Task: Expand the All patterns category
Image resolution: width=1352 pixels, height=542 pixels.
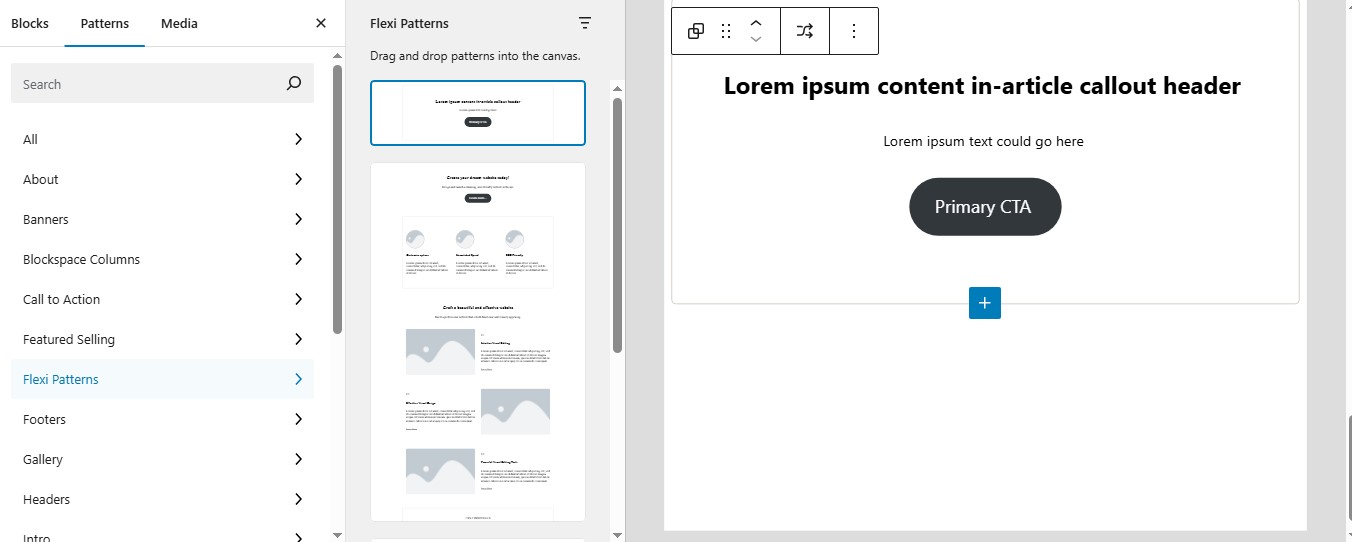Action: click(x=162, y=139)
